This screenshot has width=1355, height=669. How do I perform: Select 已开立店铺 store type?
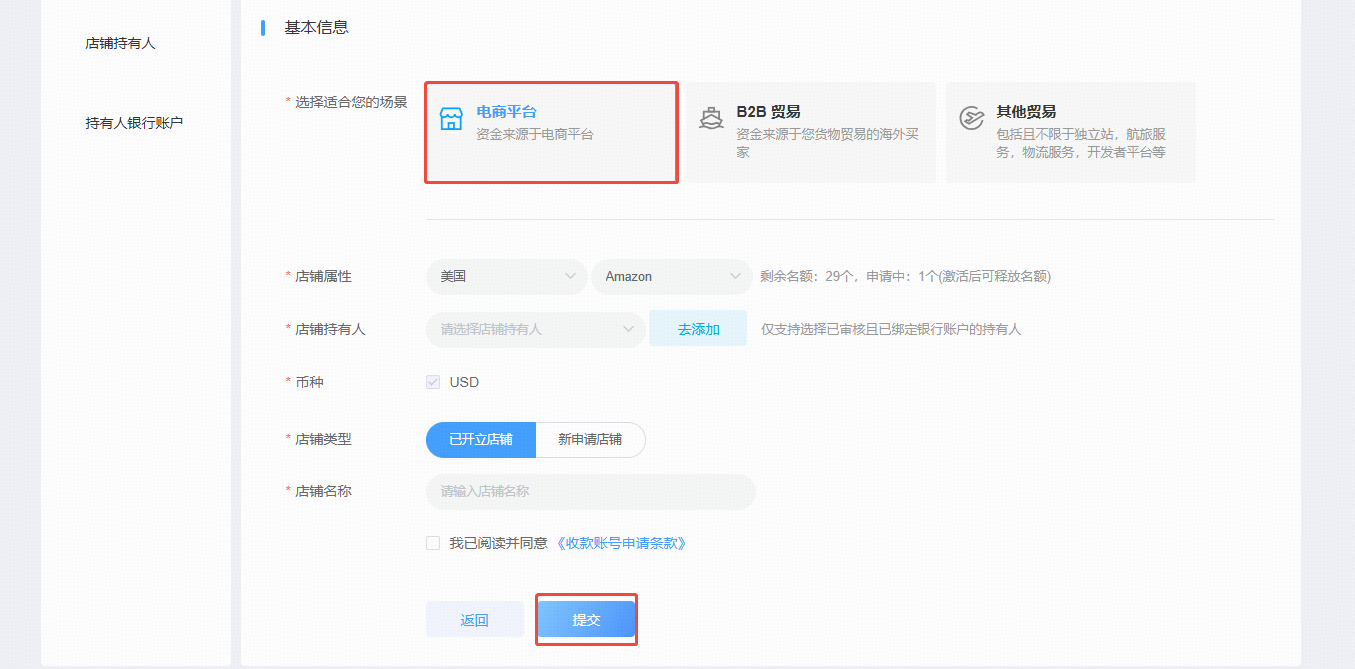[481, 439]
